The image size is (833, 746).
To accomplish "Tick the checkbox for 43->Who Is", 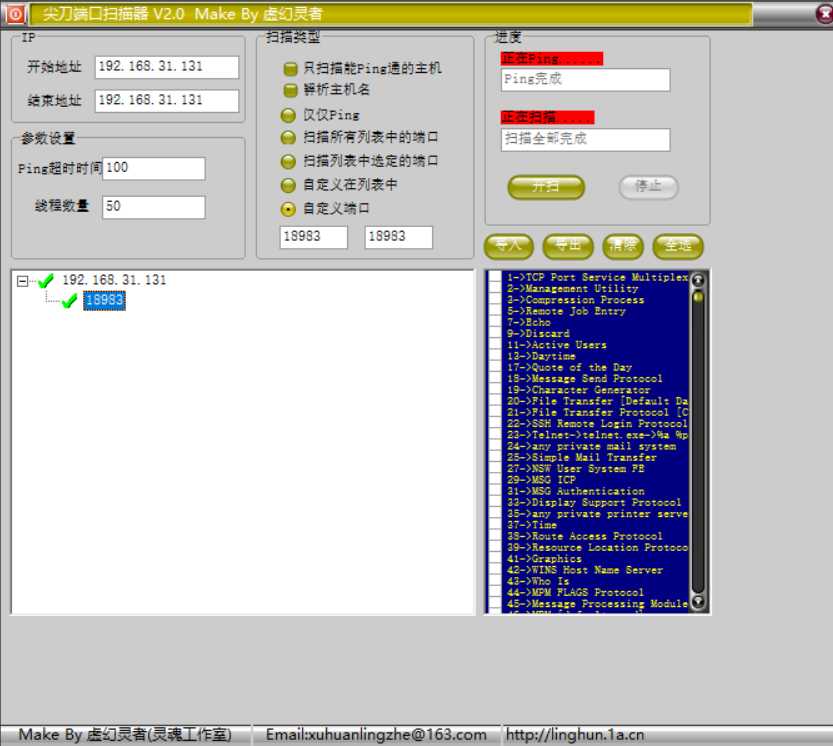I will point(495,581).
